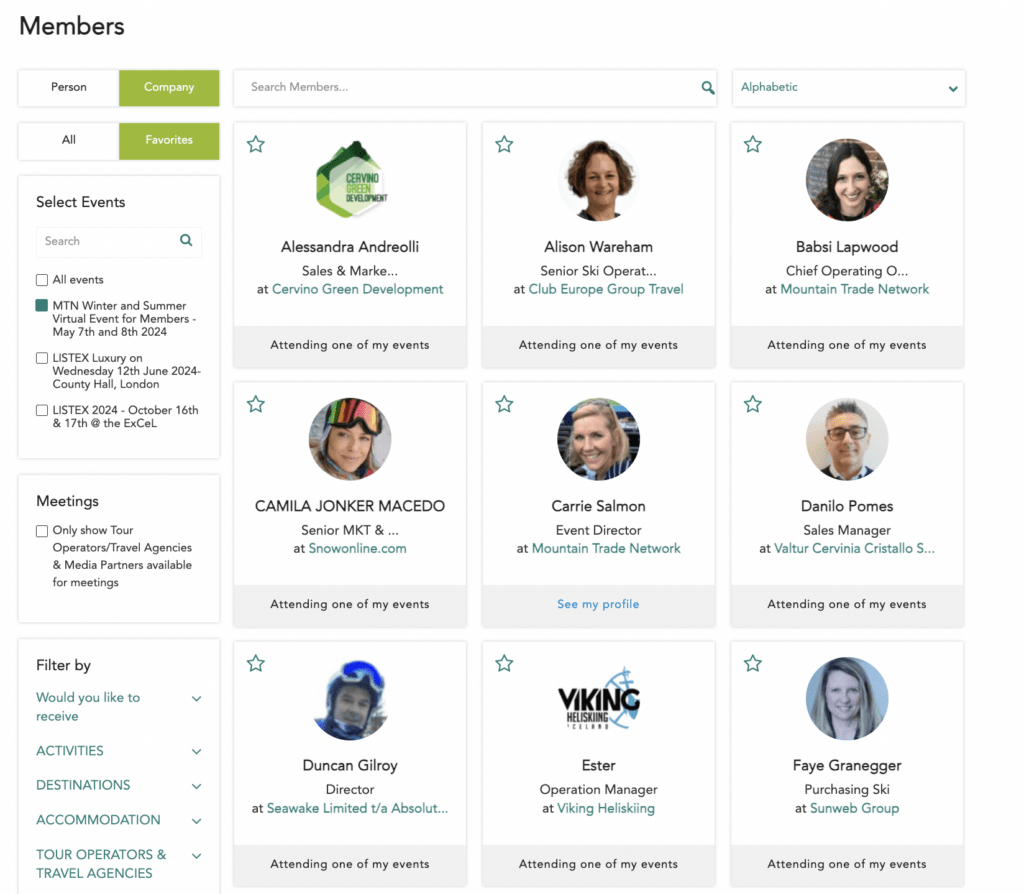Viewport: 1024px width, 894px height.
Task: Click See my profile on Carrie Salmon card
Action: click(x=598, y=604)
